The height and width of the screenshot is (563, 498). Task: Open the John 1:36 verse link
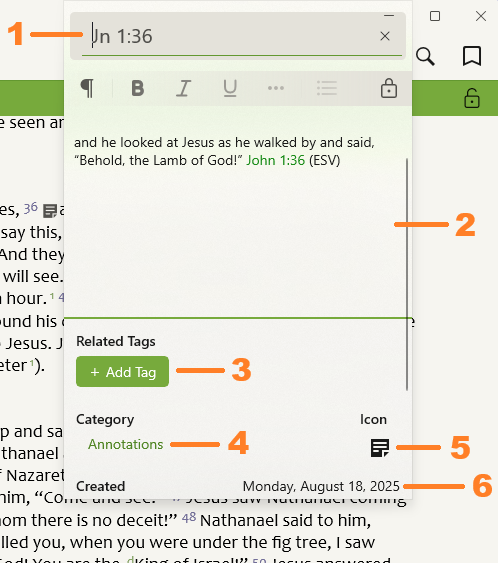(x=275, y=160)
